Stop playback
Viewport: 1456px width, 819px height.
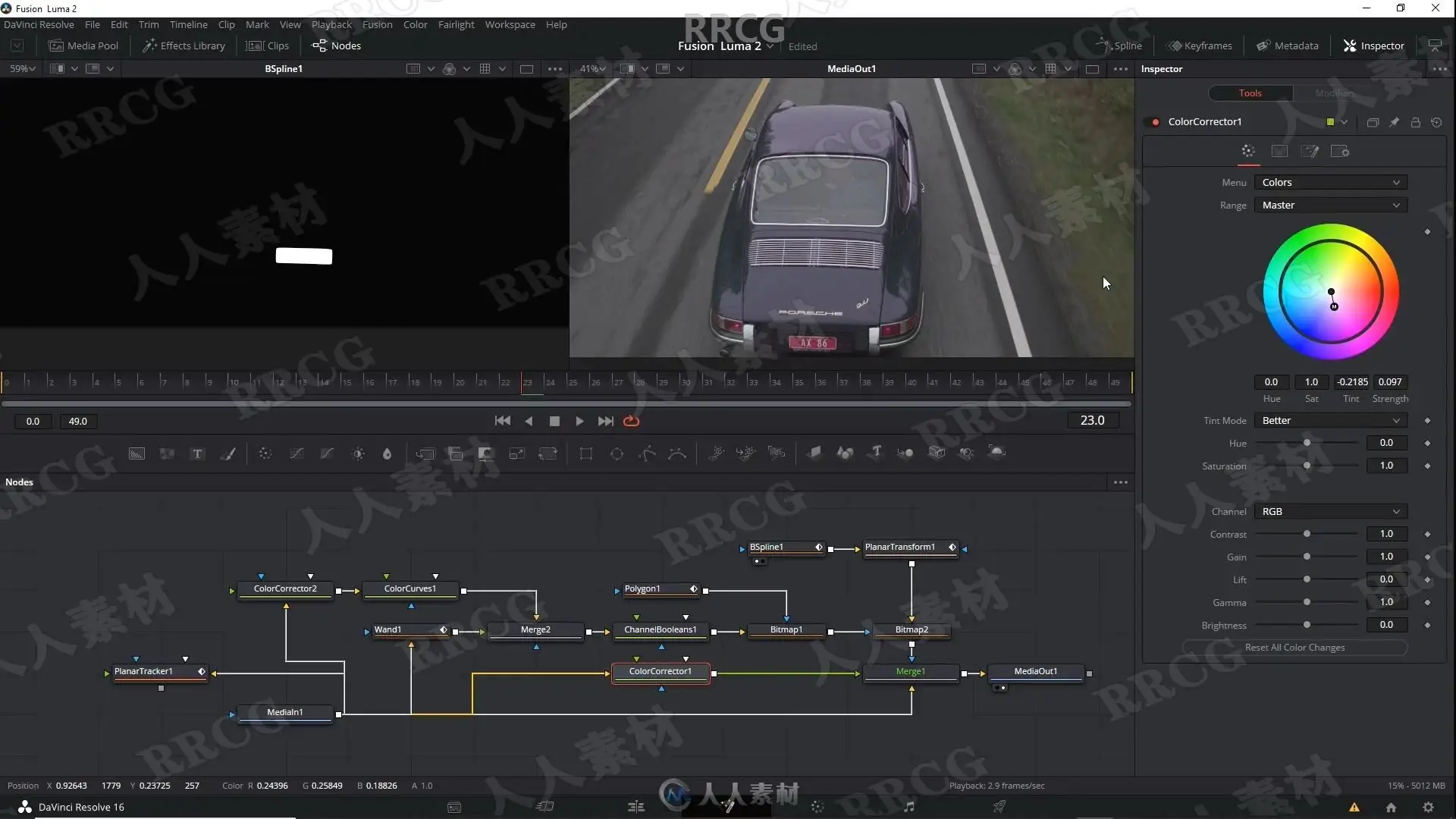pyautogui.click(x=554, y=421)
